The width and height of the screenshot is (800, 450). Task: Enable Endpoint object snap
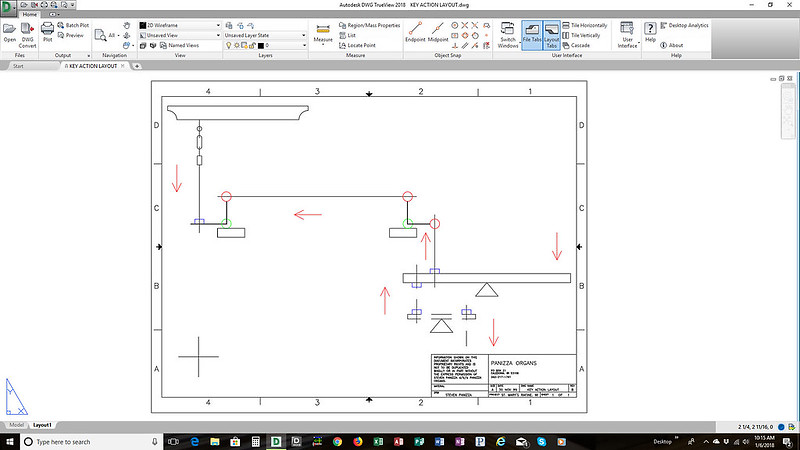pyautogui.click(x=415, y=28)
